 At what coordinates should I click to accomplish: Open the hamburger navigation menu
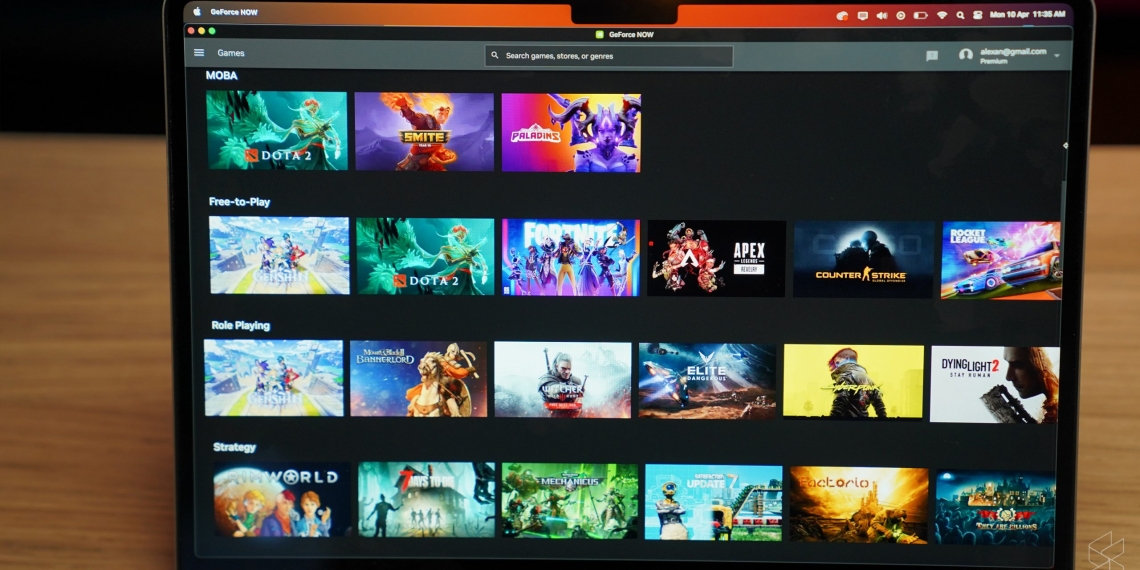(x=199, y=53)
